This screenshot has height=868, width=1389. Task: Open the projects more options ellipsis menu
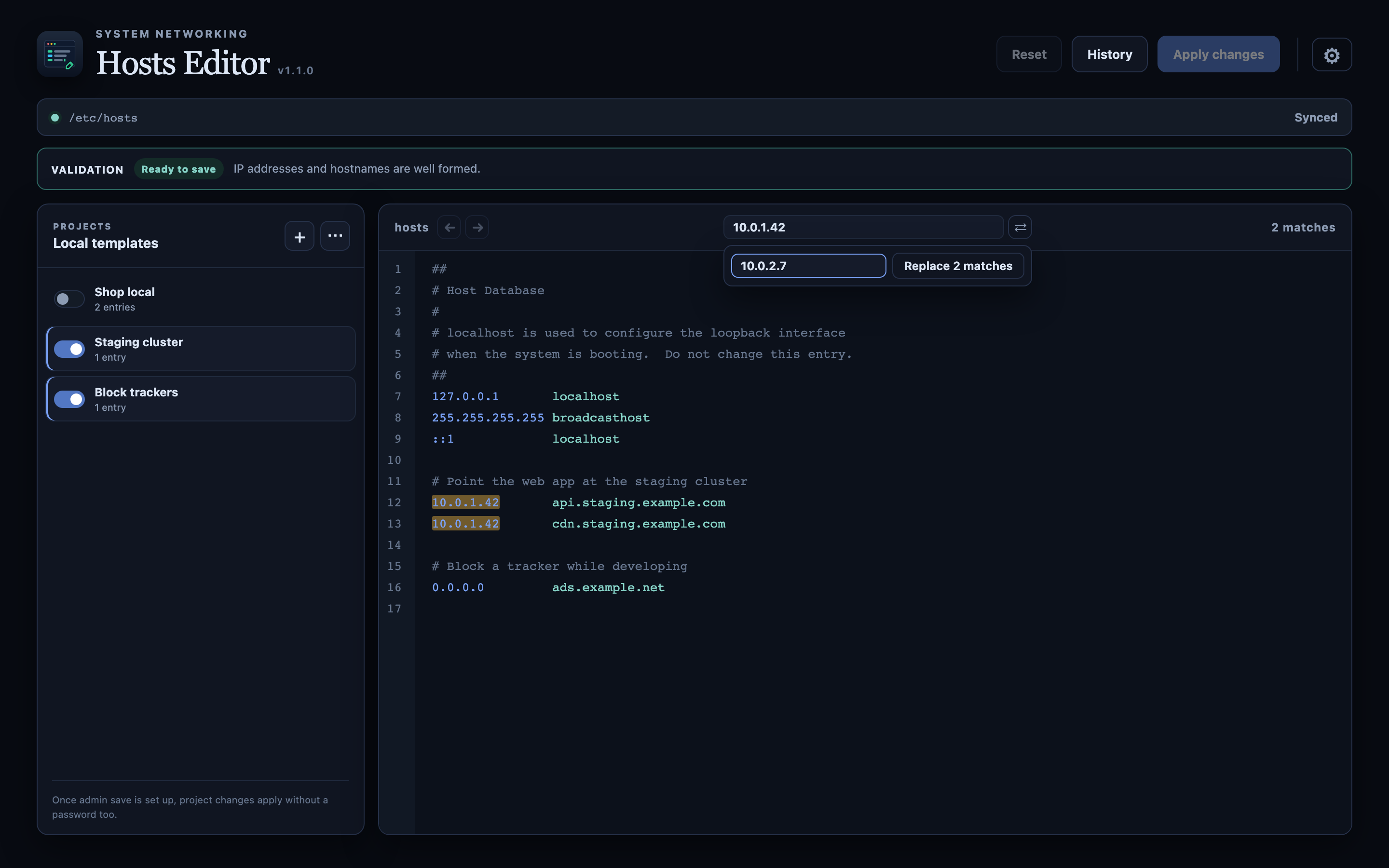[335, 236]
